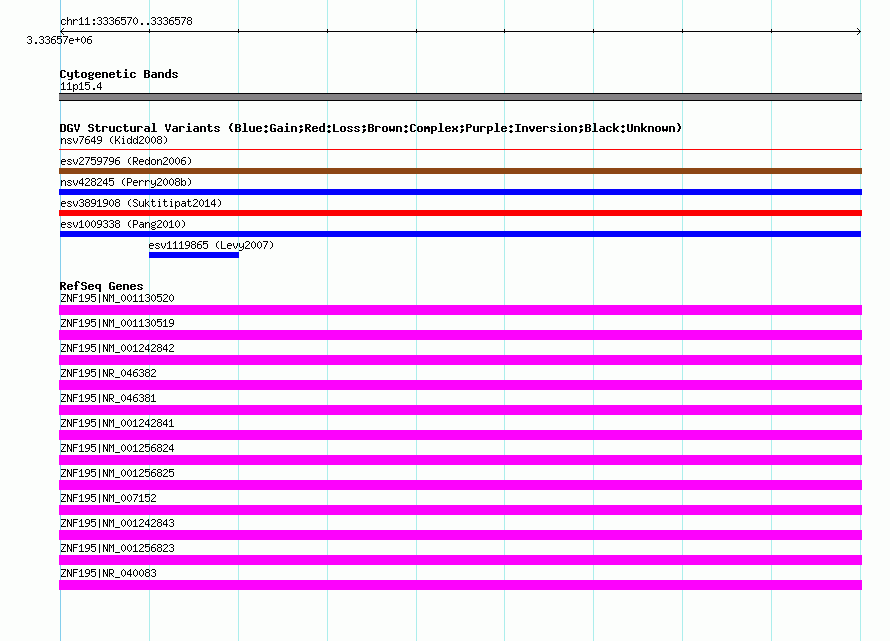Click the short blue esv1119865 gain bar

[194, 255]
